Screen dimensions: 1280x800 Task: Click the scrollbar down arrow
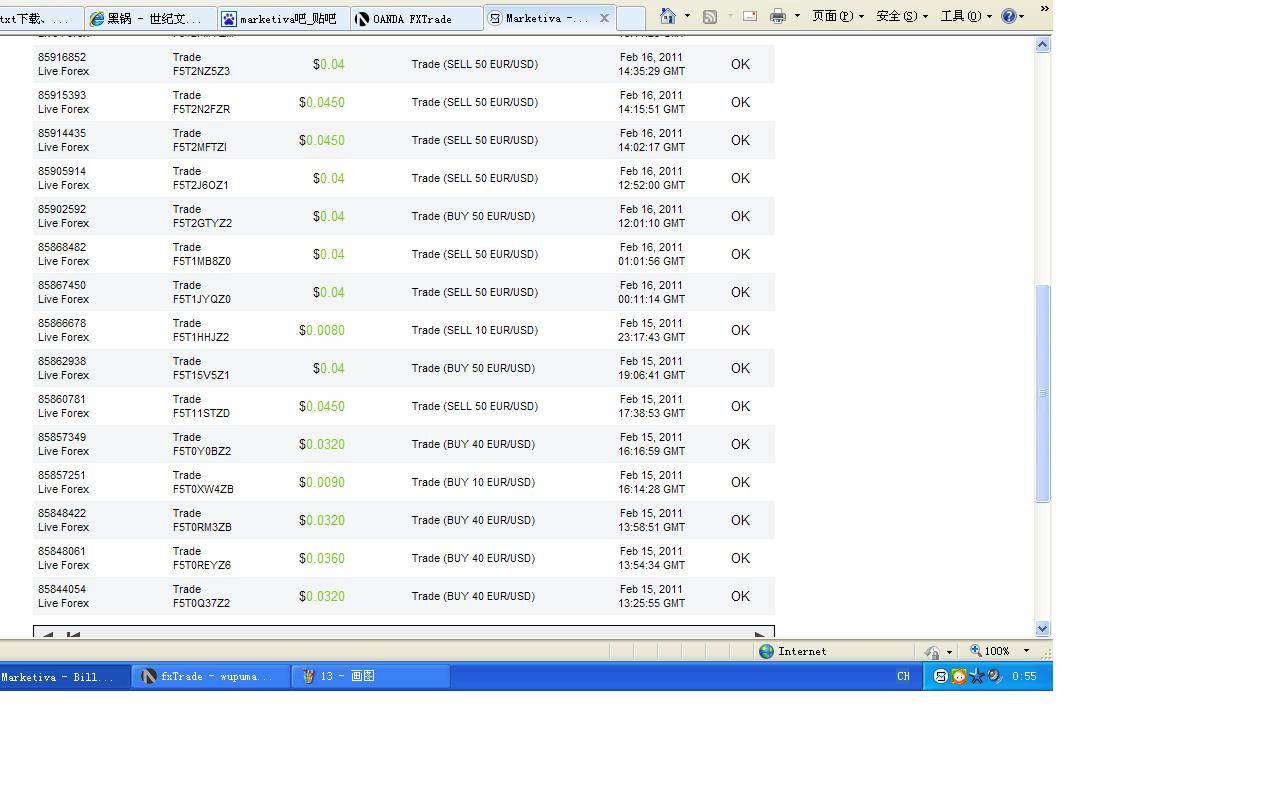point(1043,628)
